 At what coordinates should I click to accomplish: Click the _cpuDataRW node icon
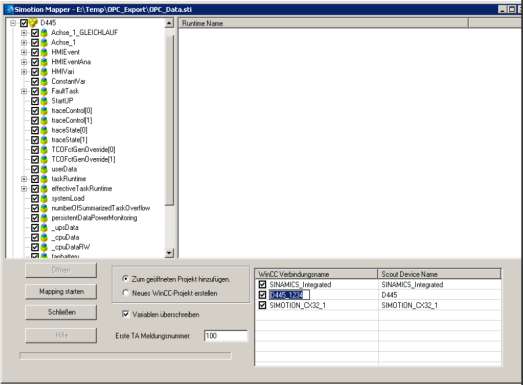(x=44, y=247)
